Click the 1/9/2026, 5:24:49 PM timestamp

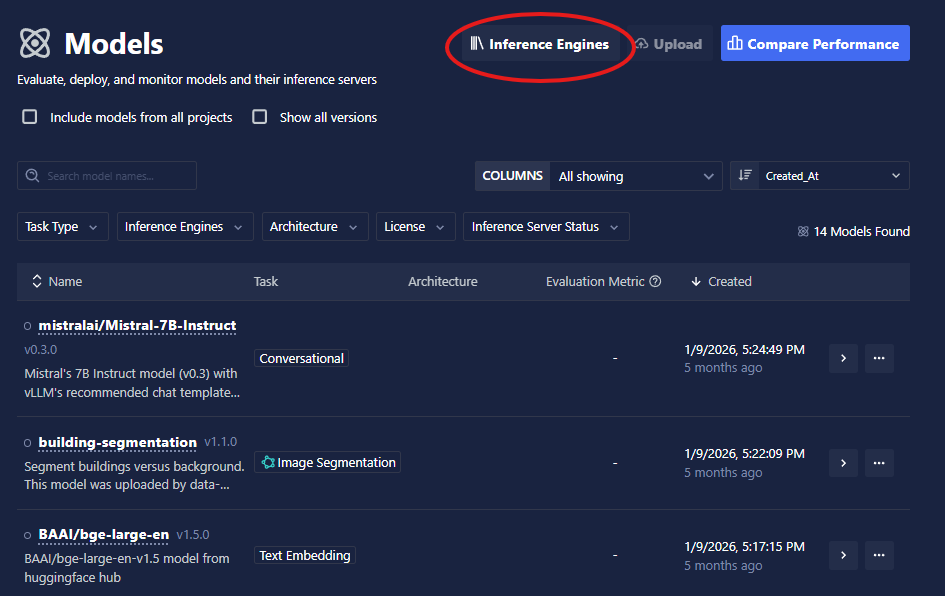pos(744,350)
